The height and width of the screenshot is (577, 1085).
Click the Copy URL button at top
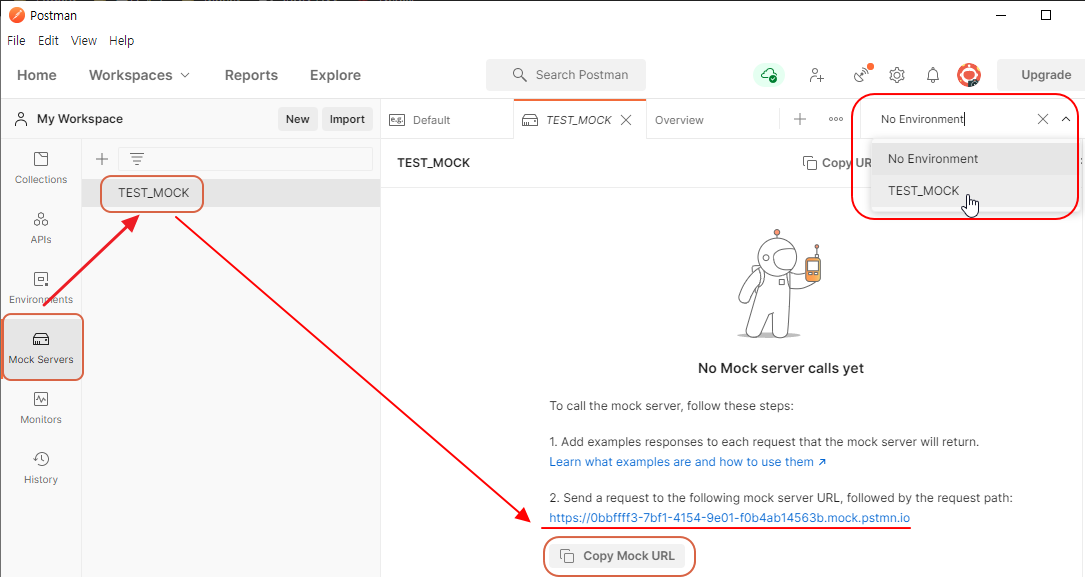pos(837,163)
